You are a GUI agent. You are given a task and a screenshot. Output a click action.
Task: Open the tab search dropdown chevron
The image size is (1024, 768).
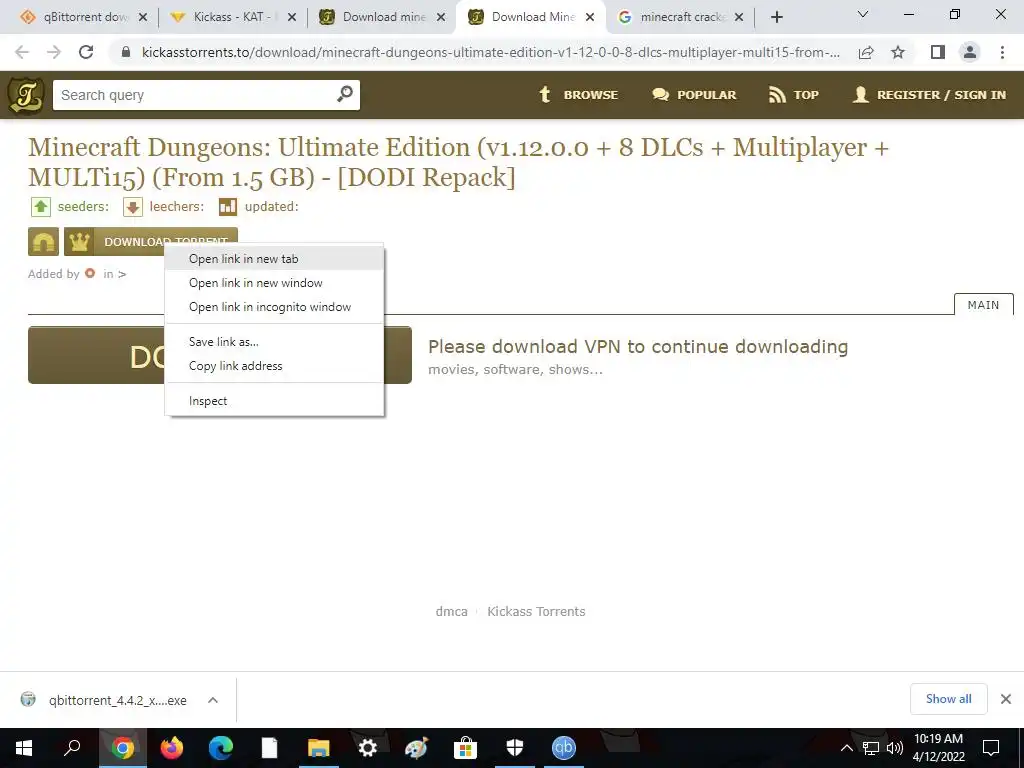click(863, 14)
